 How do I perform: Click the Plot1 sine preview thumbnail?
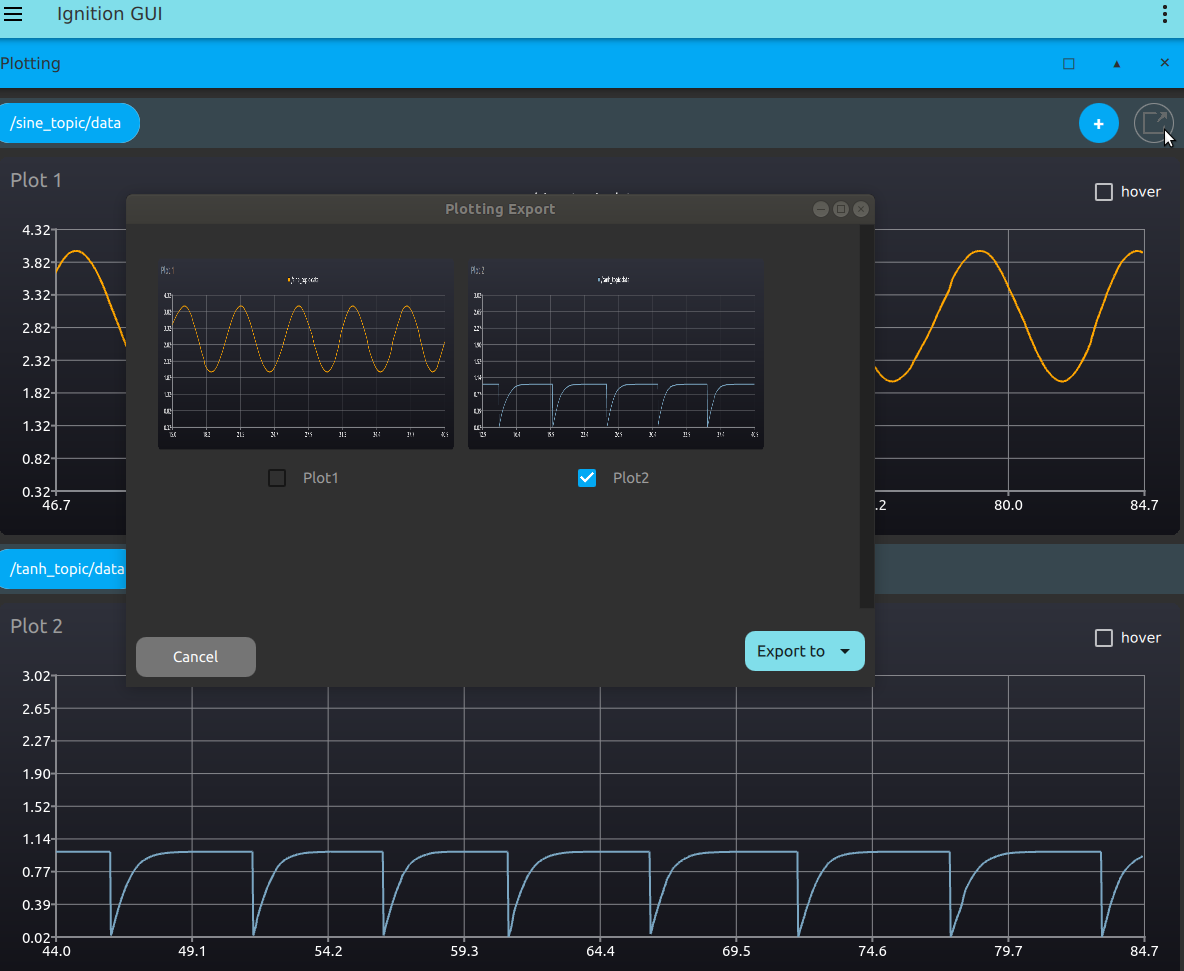[x=306, y=355]
